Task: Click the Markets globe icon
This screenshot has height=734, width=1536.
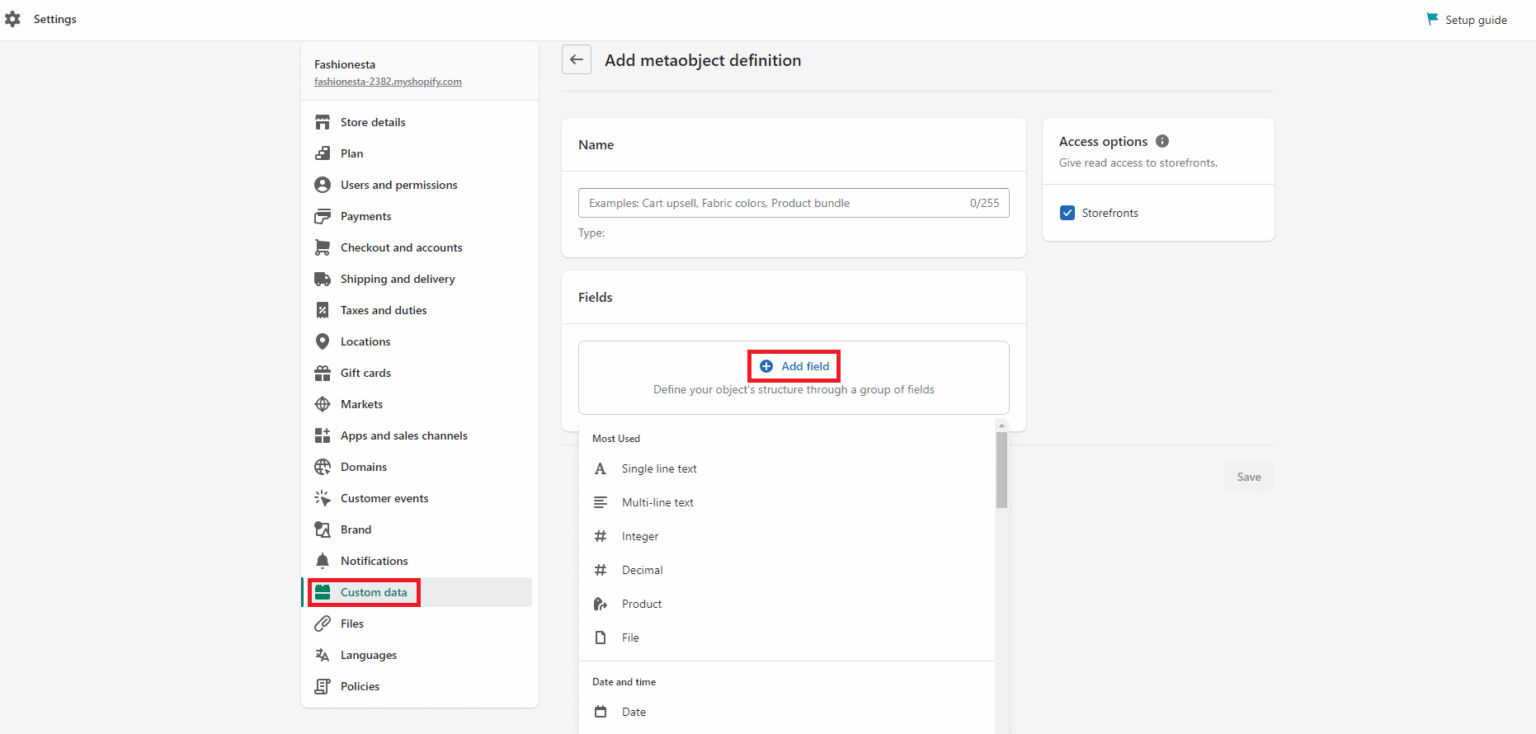Action: pos(322,404)
